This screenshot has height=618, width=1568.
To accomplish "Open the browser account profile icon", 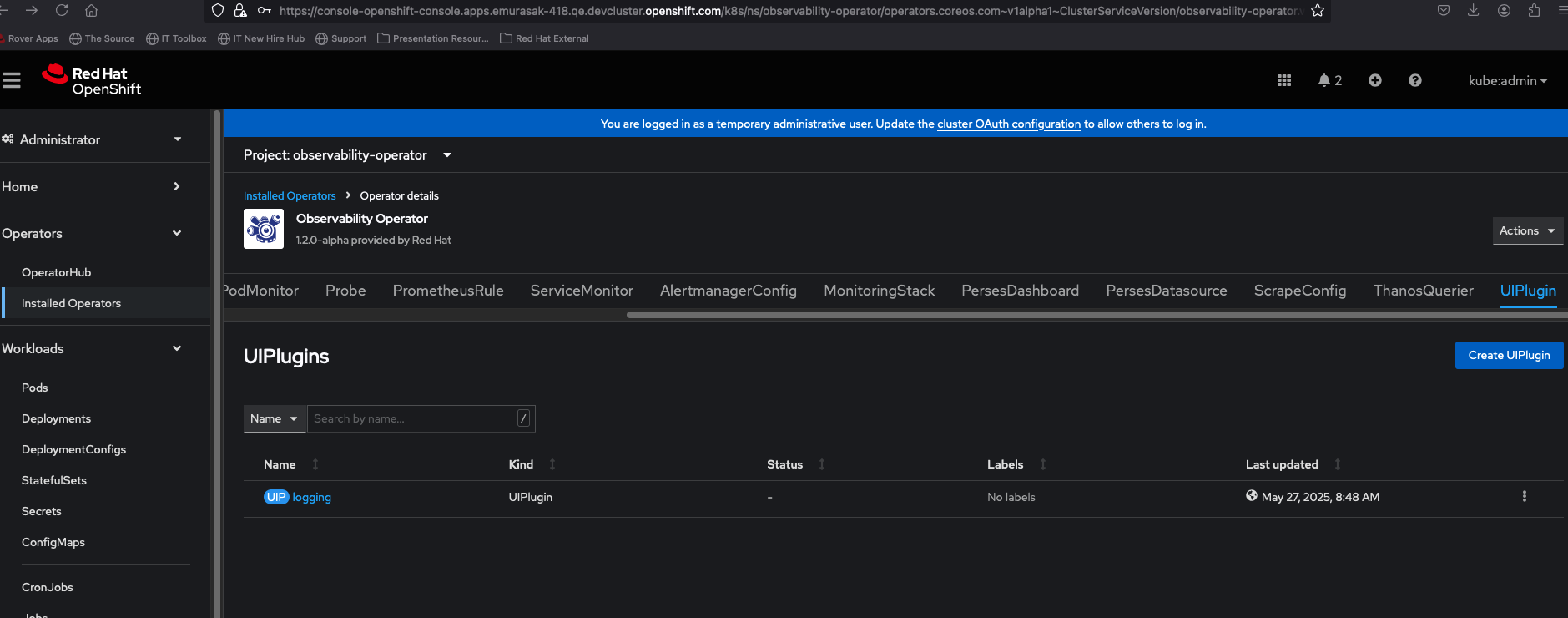I will [1504, 10].
